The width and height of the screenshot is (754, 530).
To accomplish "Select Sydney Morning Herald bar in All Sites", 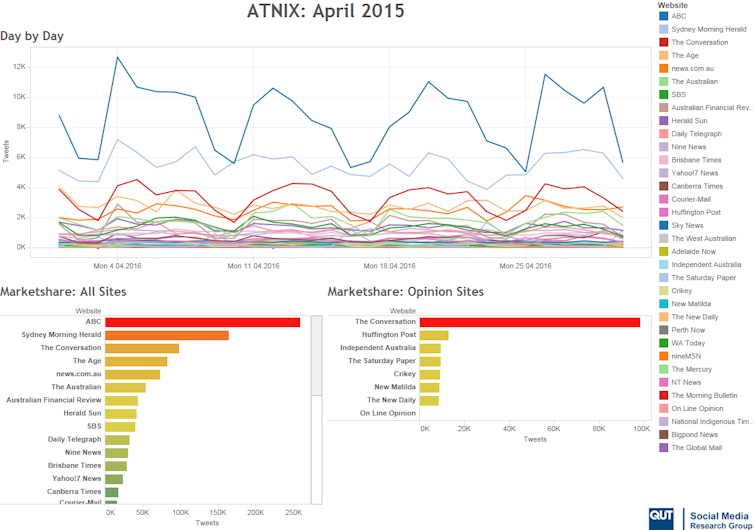I will 167,335.
